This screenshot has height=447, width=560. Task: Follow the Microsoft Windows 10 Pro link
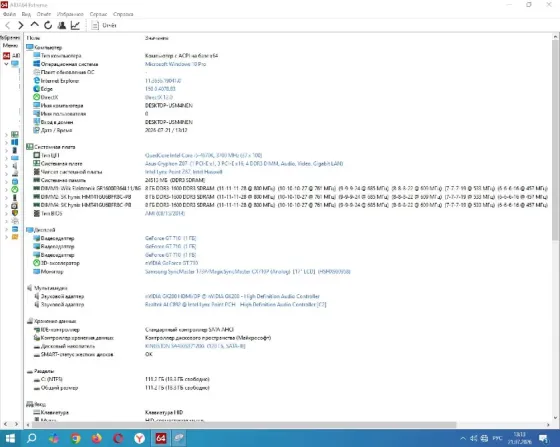(175, 64)
